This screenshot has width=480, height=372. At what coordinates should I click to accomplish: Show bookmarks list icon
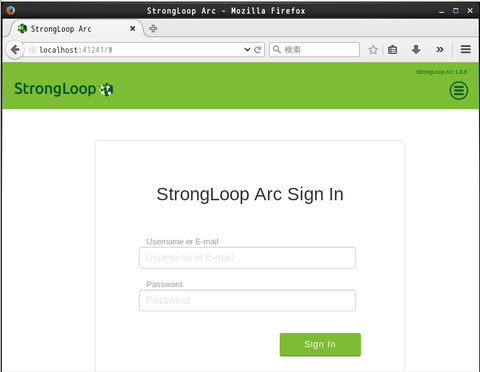coord(392,50)
